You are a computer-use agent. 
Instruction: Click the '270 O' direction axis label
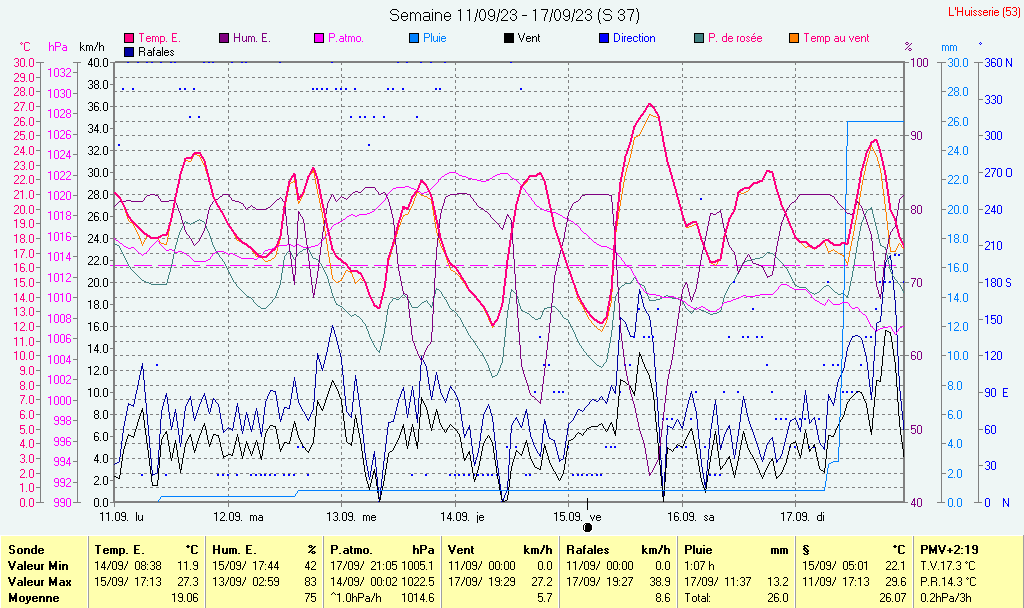point(999,173)
